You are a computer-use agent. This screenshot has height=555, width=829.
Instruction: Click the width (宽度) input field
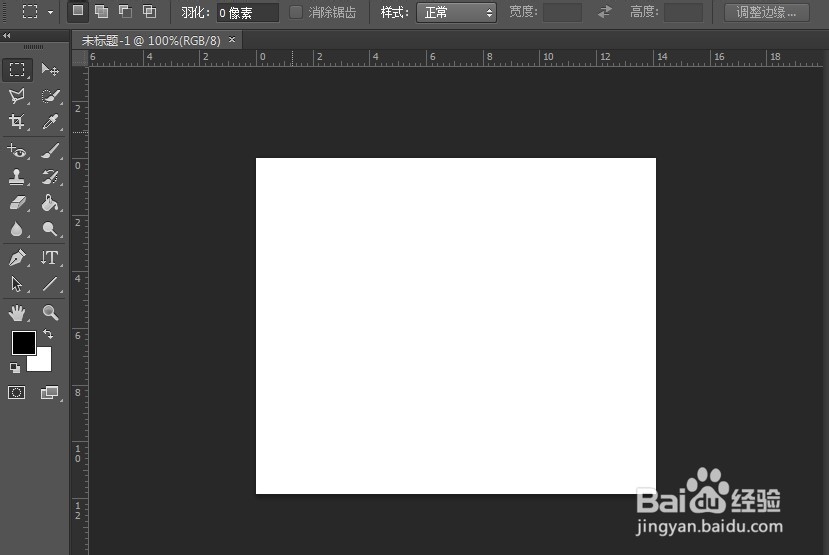(563, 12)
